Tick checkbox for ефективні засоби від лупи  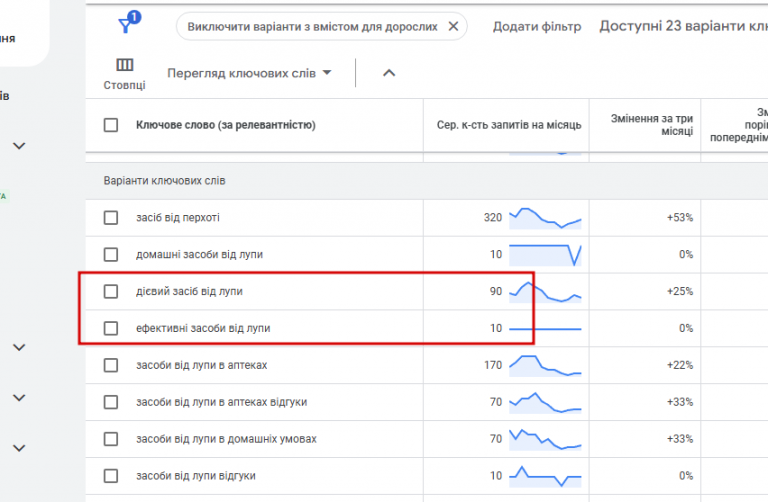(x=111, y=328)
